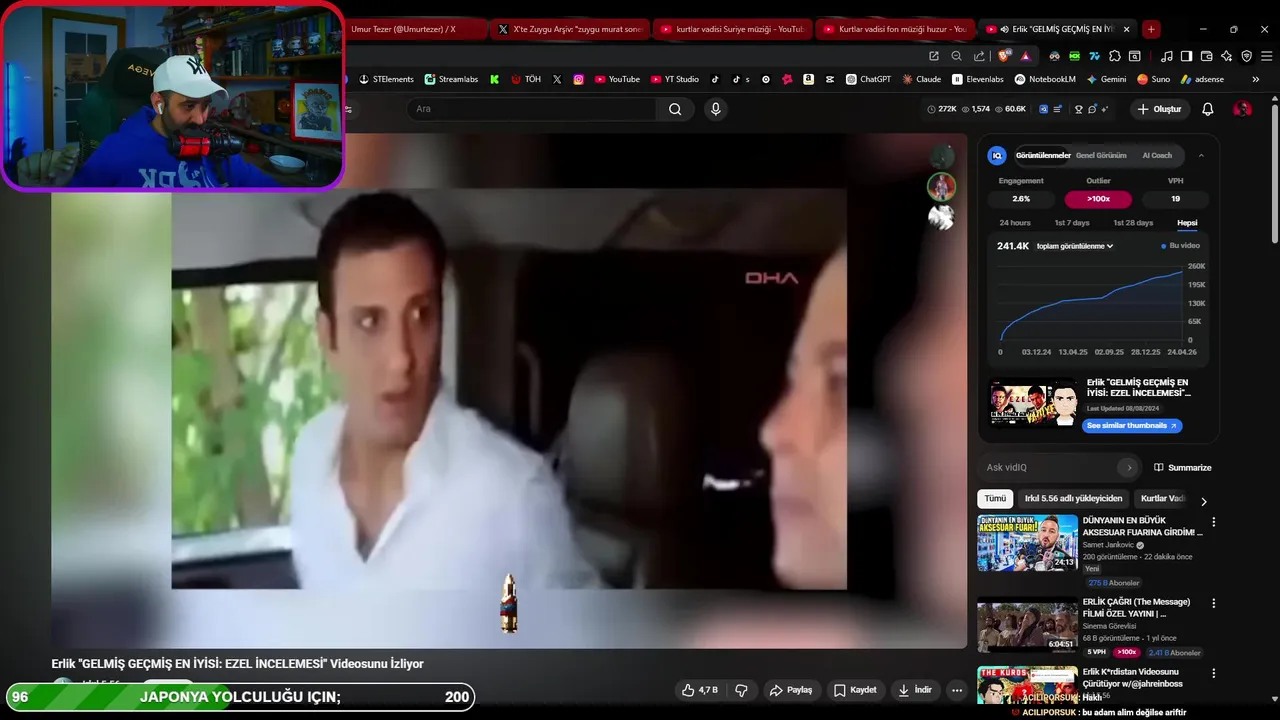Select the 1st 7 days range
The width and height of the screenshot is (1280, 720).
click(x=1072, y=223)
